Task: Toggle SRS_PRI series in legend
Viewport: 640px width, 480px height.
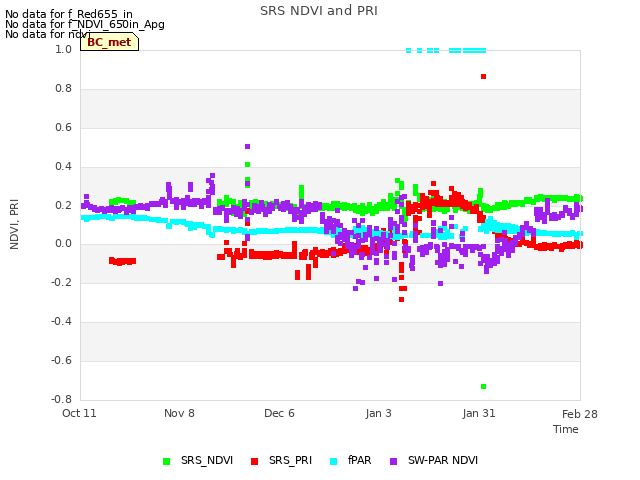Action: 281,460
